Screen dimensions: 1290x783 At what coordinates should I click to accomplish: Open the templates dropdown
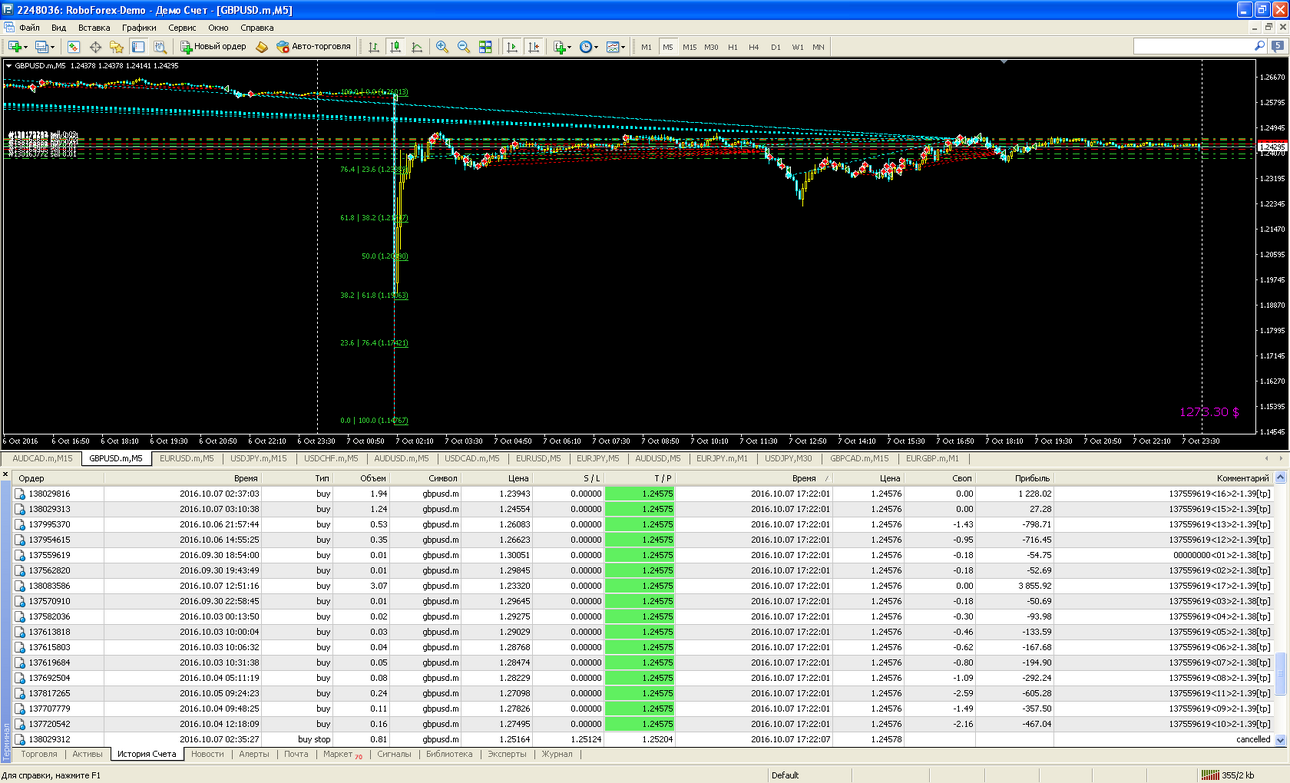(615, 47)
